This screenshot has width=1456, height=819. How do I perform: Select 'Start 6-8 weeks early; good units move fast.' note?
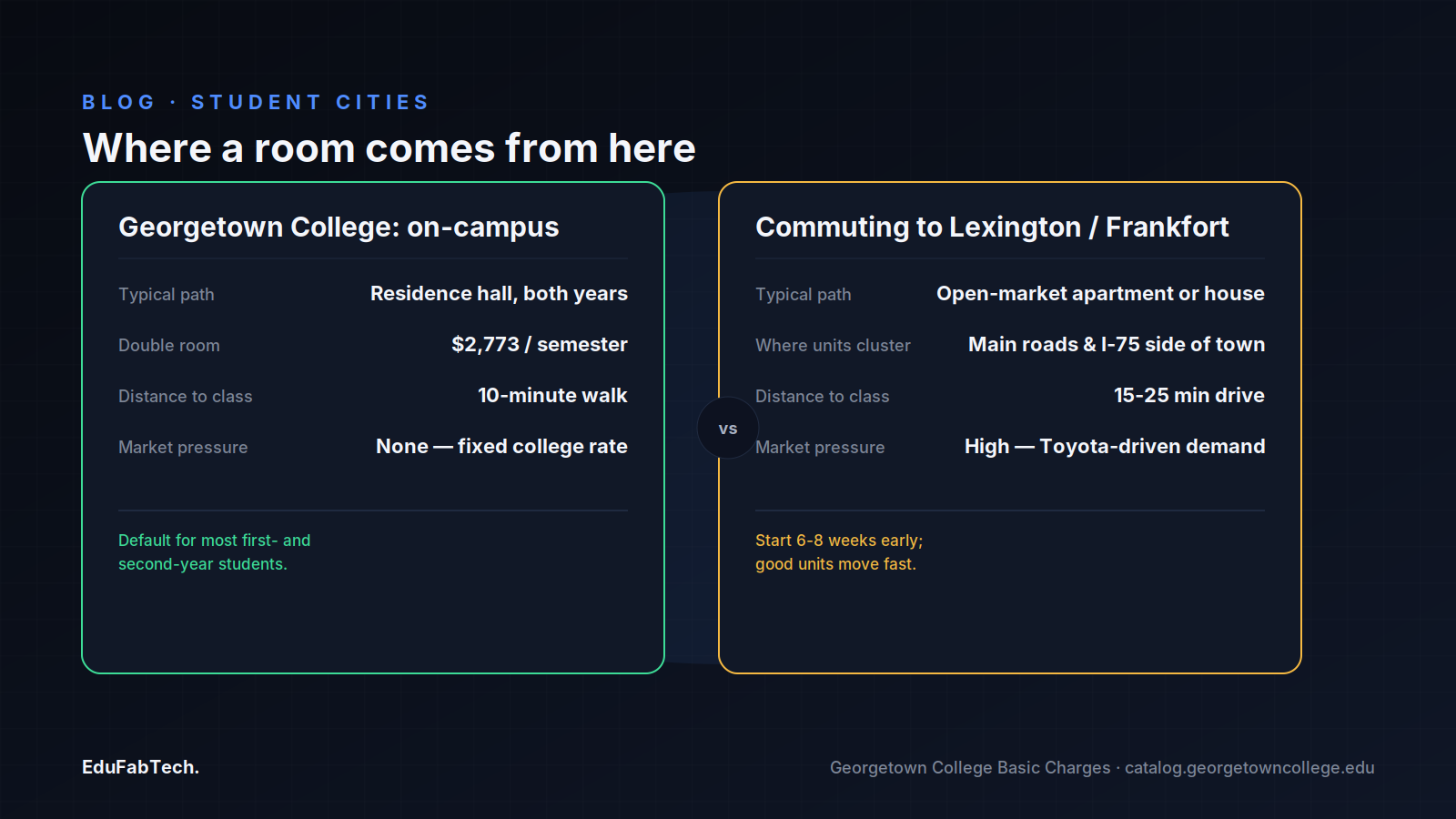tap(839, 551)
